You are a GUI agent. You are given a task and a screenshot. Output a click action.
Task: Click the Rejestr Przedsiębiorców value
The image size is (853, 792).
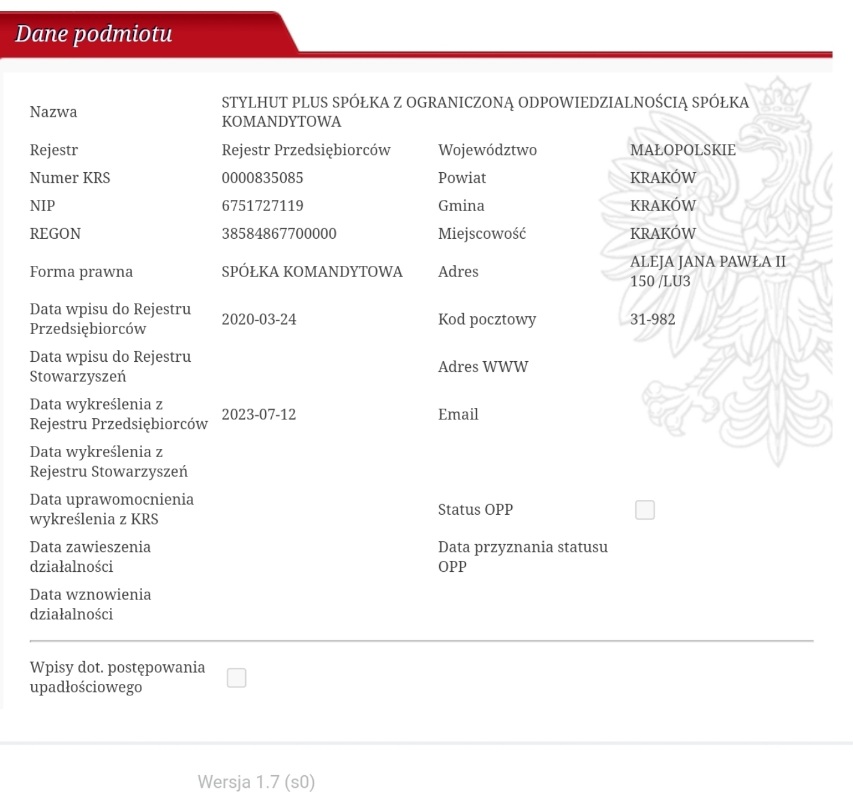point(306,150)
